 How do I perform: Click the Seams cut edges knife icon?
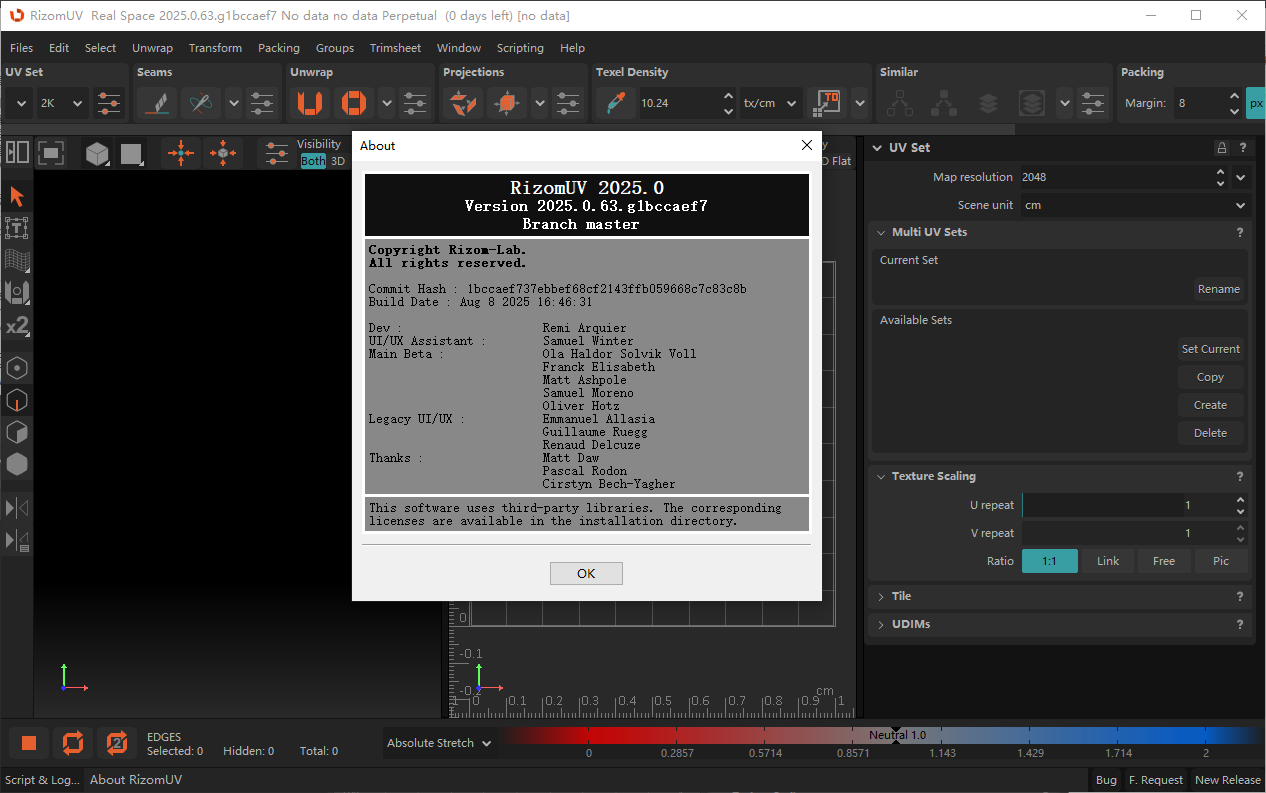pos(156,103)
